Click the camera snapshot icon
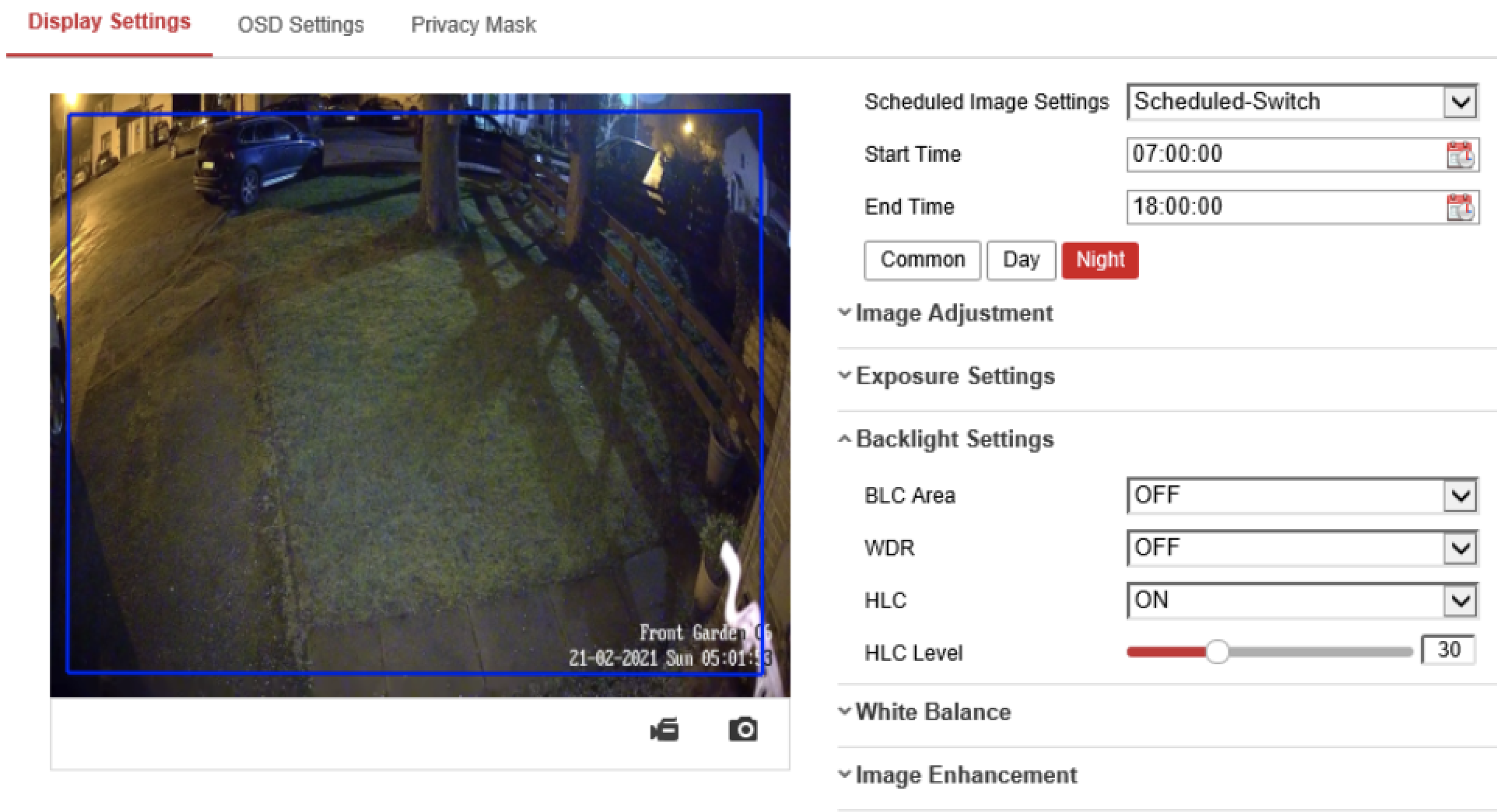Viewport: 1497px width, 812px height. [x=743, y=730]
